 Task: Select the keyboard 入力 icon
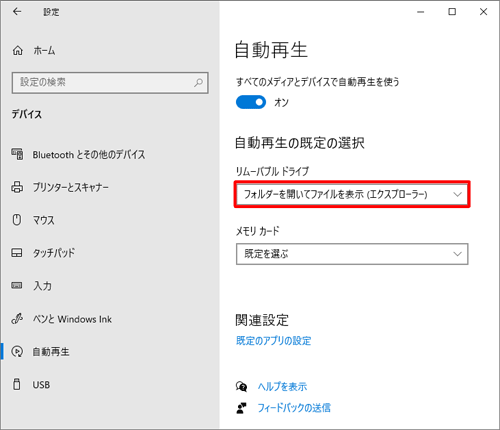click(x=17, y=285)
